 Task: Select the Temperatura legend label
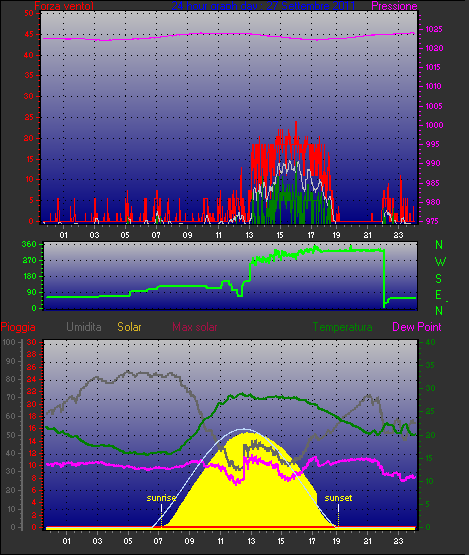click(342, 327)
